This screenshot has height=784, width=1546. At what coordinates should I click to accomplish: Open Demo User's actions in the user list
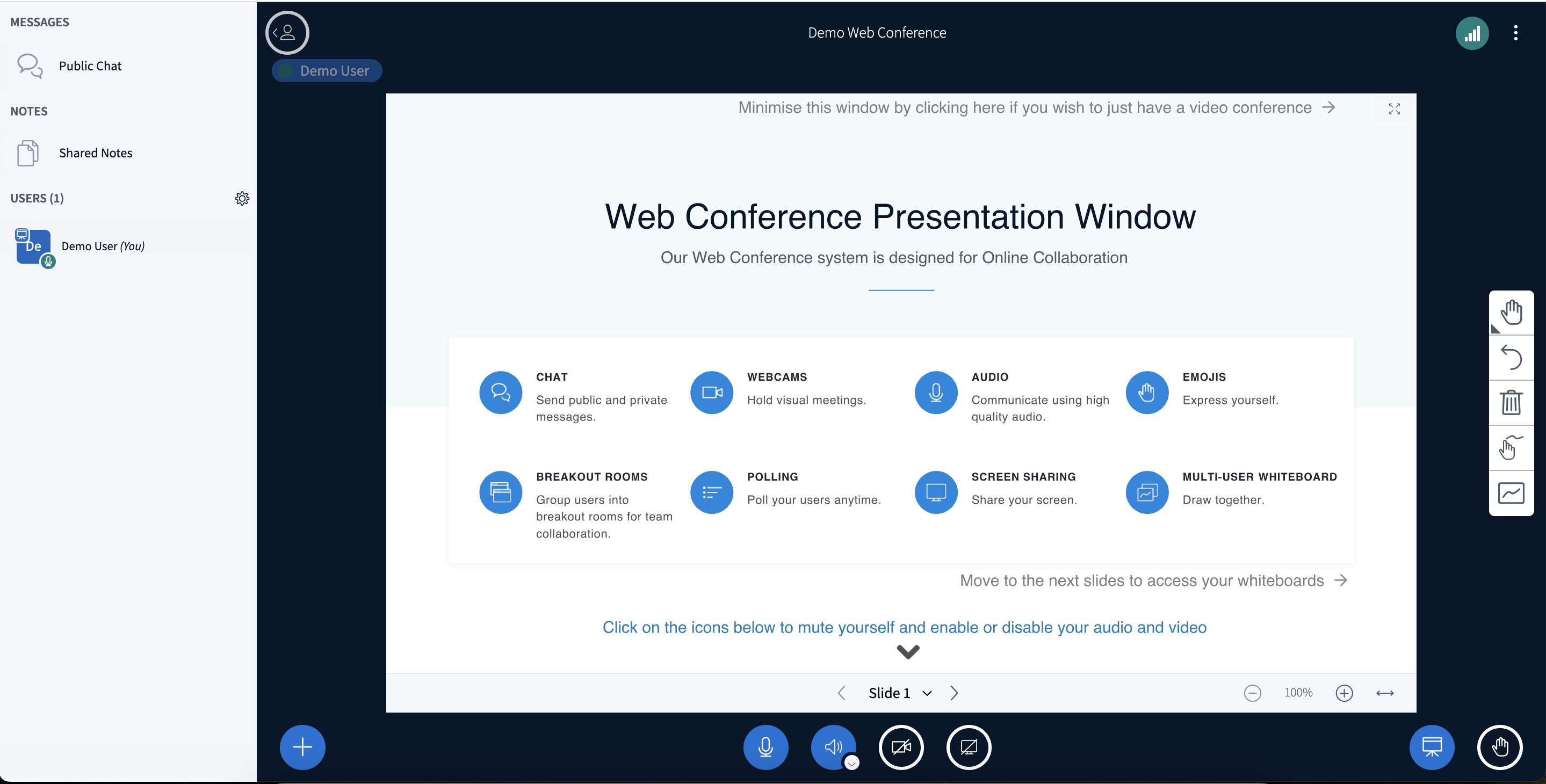click(102, 246)
